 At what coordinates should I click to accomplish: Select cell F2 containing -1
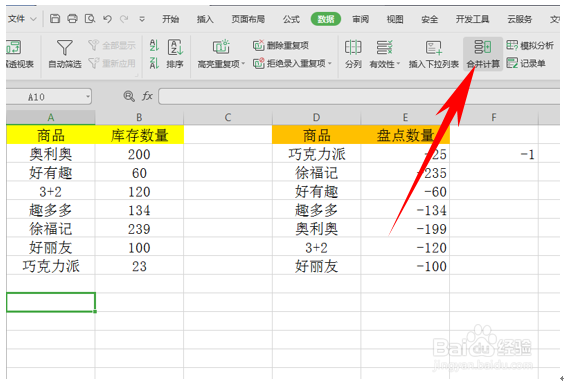[494, 154]
